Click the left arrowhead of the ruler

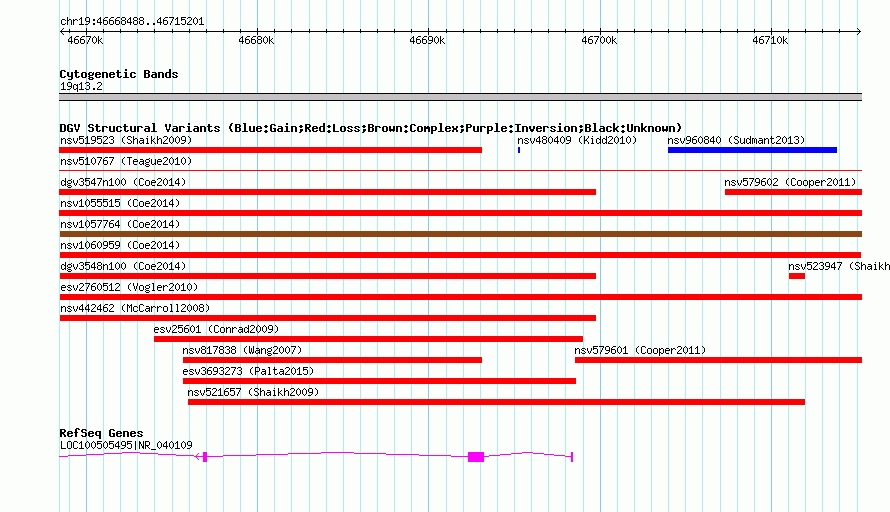(62, 32)
